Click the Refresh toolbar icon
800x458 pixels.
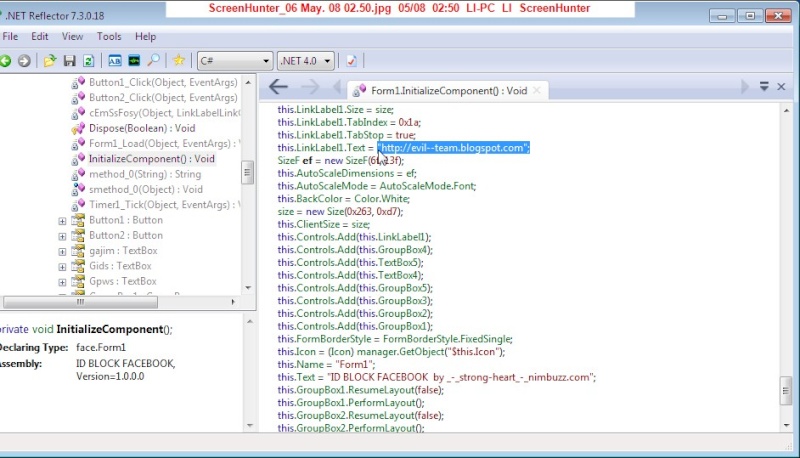[88, 61]
